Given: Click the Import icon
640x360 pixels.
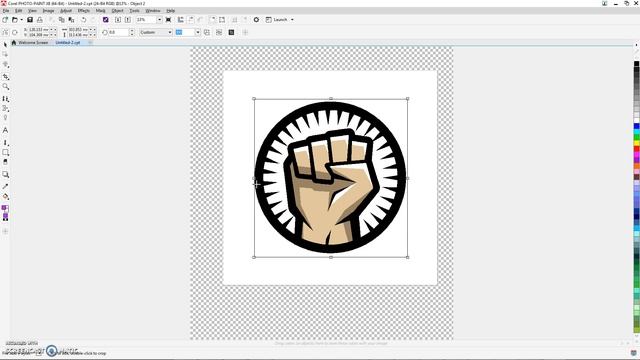Looking at the screenshot, I should (118, 20).
